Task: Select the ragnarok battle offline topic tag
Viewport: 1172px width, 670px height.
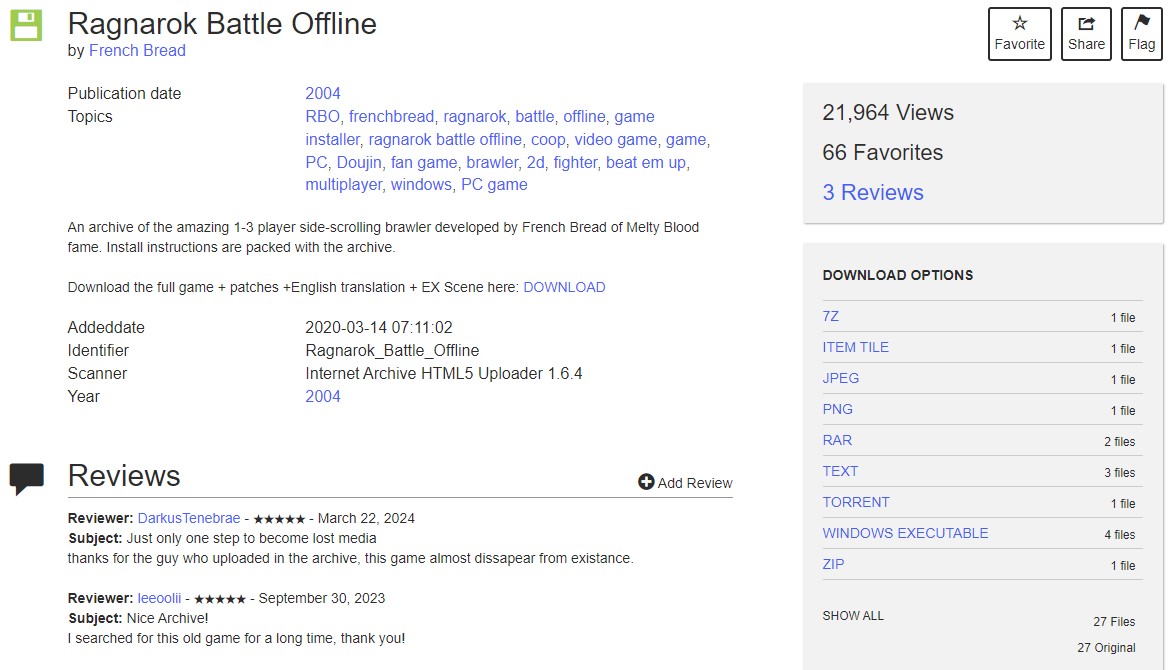Action: point(445,140)
